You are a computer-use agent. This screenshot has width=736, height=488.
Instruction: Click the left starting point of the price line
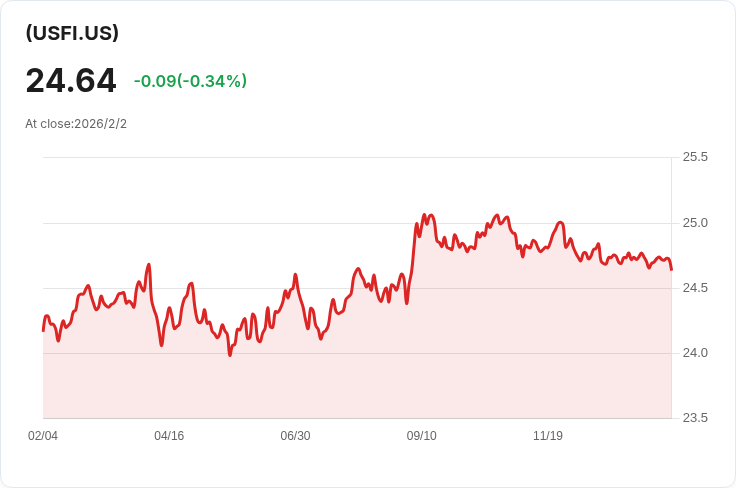(x=43, y=329)
